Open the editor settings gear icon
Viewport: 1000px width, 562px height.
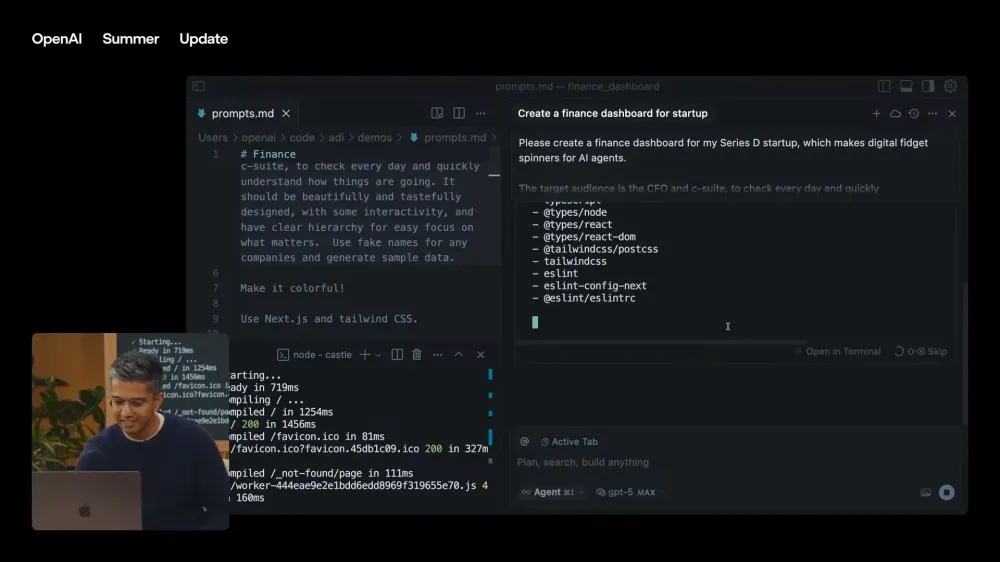click(x=950, y=86)
